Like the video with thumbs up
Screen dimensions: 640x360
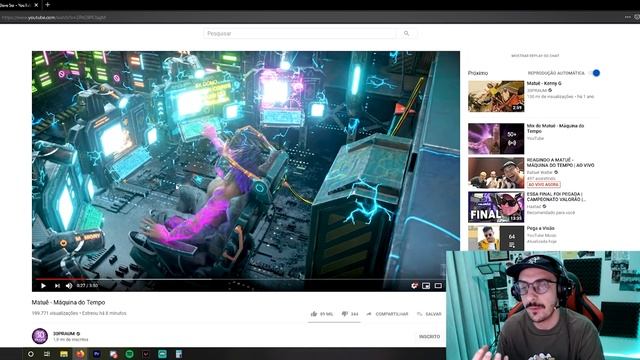pos(322,314)
